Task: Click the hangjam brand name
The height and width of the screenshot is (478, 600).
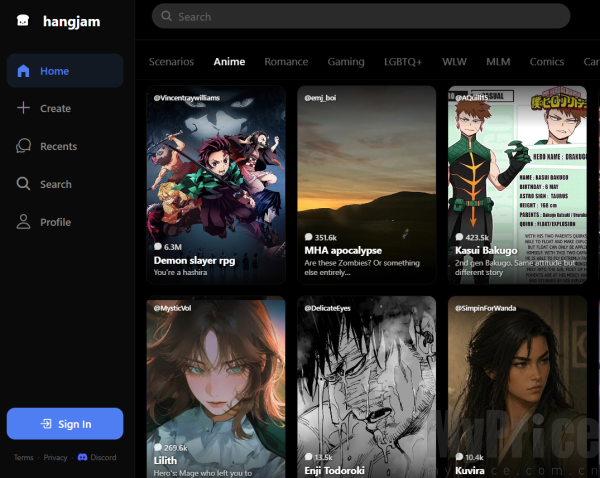Action: [x=72, y=21]
